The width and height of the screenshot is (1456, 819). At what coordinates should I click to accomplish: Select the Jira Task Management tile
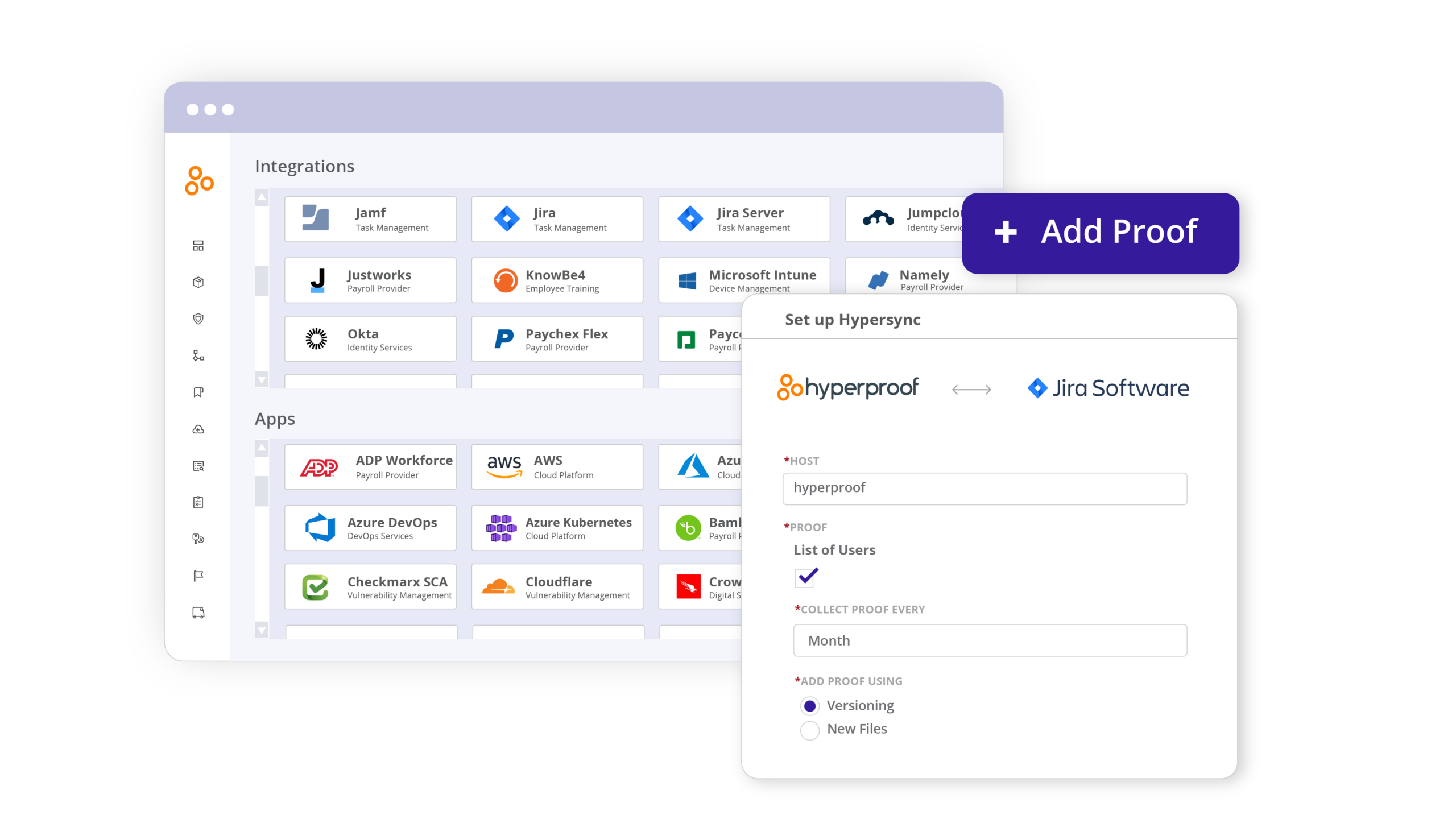(x=557, y=220)
